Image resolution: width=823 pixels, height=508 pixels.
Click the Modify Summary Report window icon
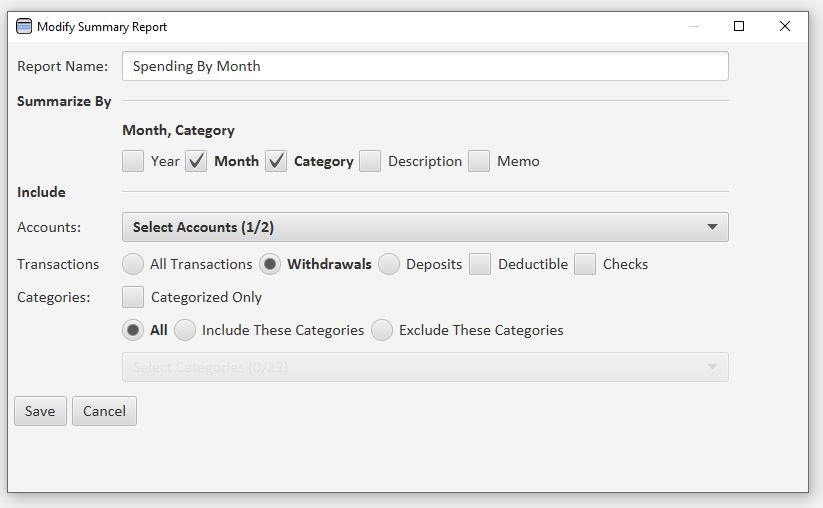coord(24,27)
